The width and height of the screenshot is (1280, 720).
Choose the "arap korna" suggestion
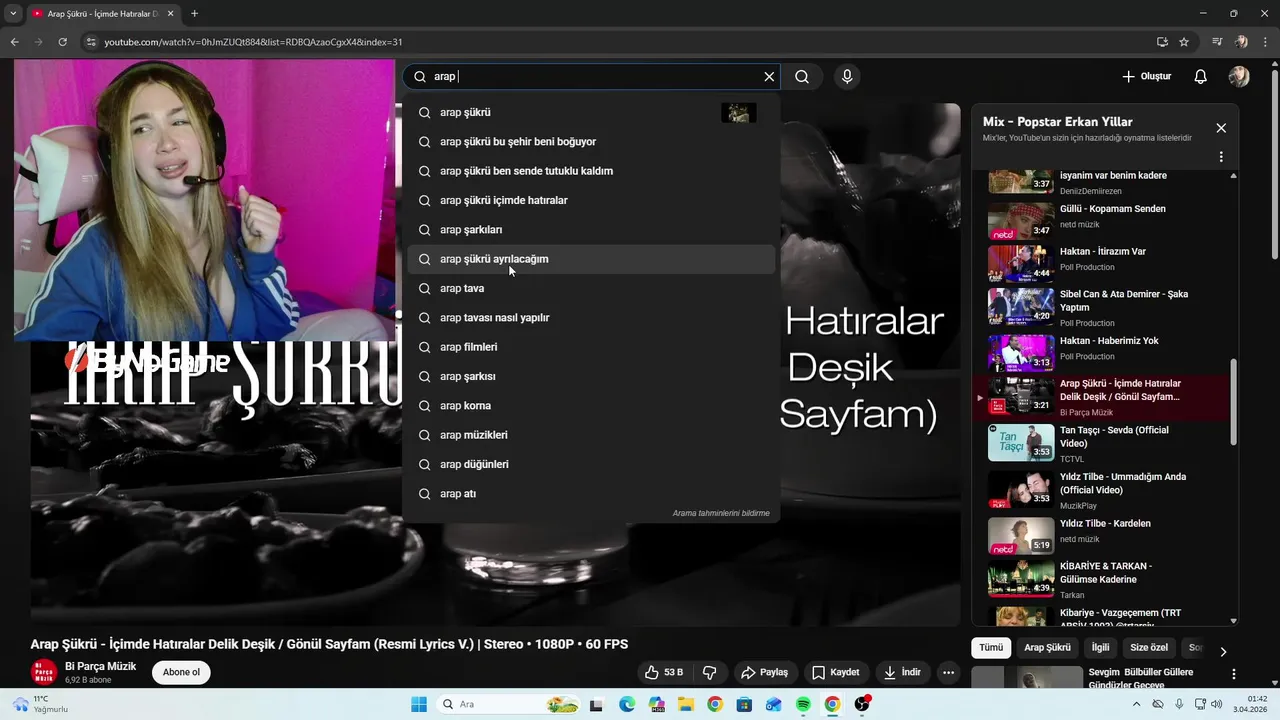tap(591, 406)
